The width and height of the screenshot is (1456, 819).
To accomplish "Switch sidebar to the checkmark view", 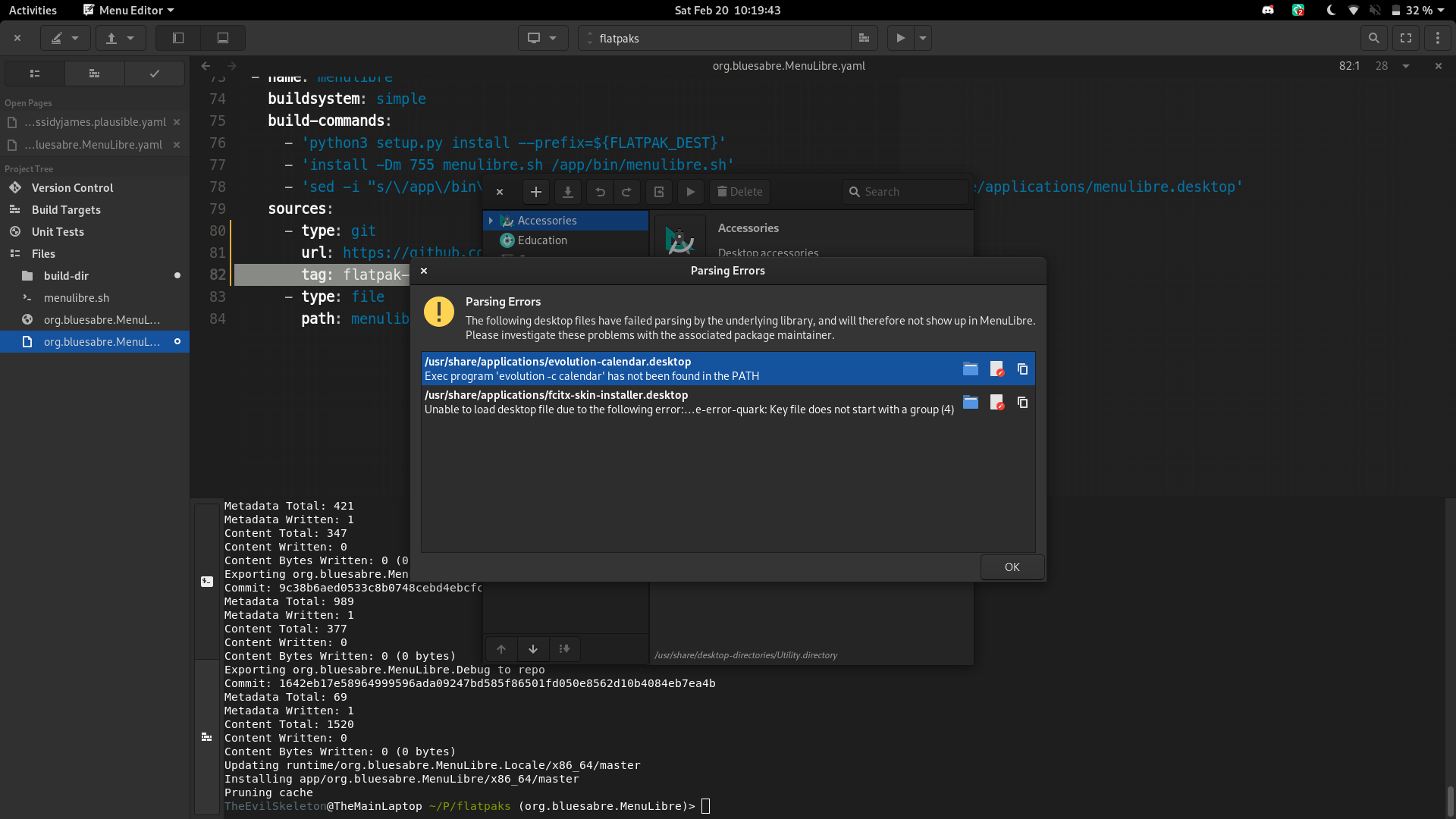I will tap(154, 73).
